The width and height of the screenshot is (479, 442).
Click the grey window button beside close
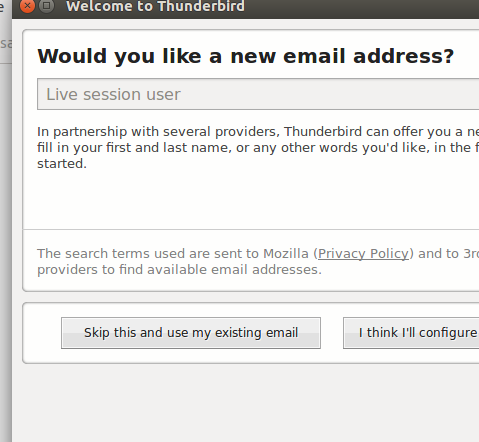47,6
